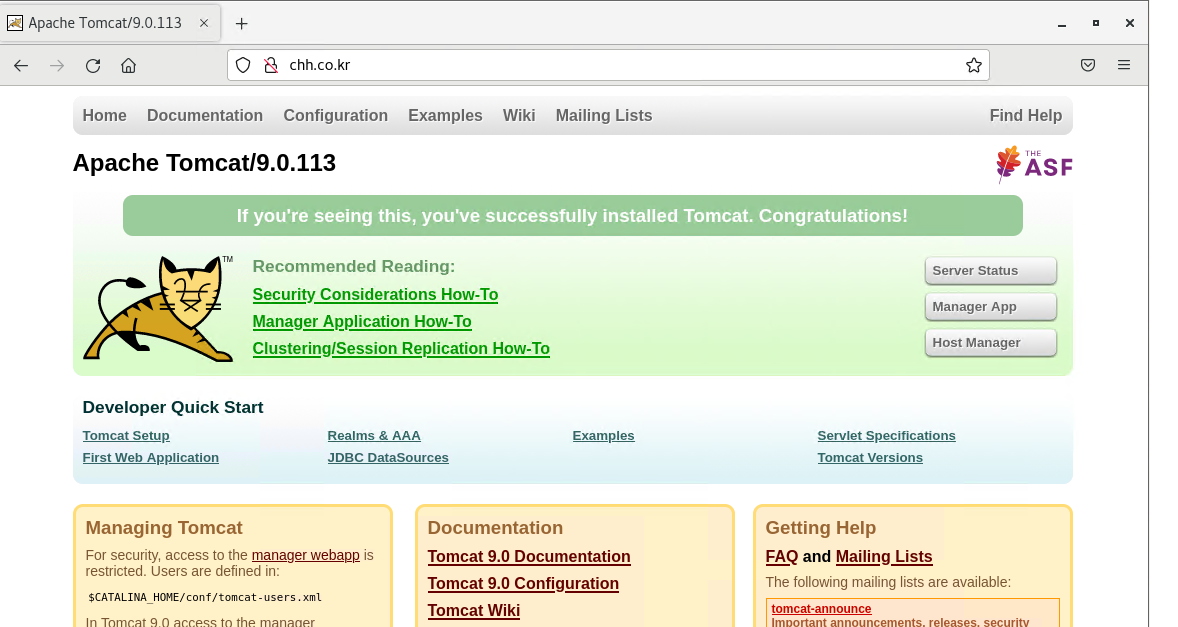Open the JDBC DataSources link
The height and width of the screenshot is (627, 1178).
coord(388,457)
